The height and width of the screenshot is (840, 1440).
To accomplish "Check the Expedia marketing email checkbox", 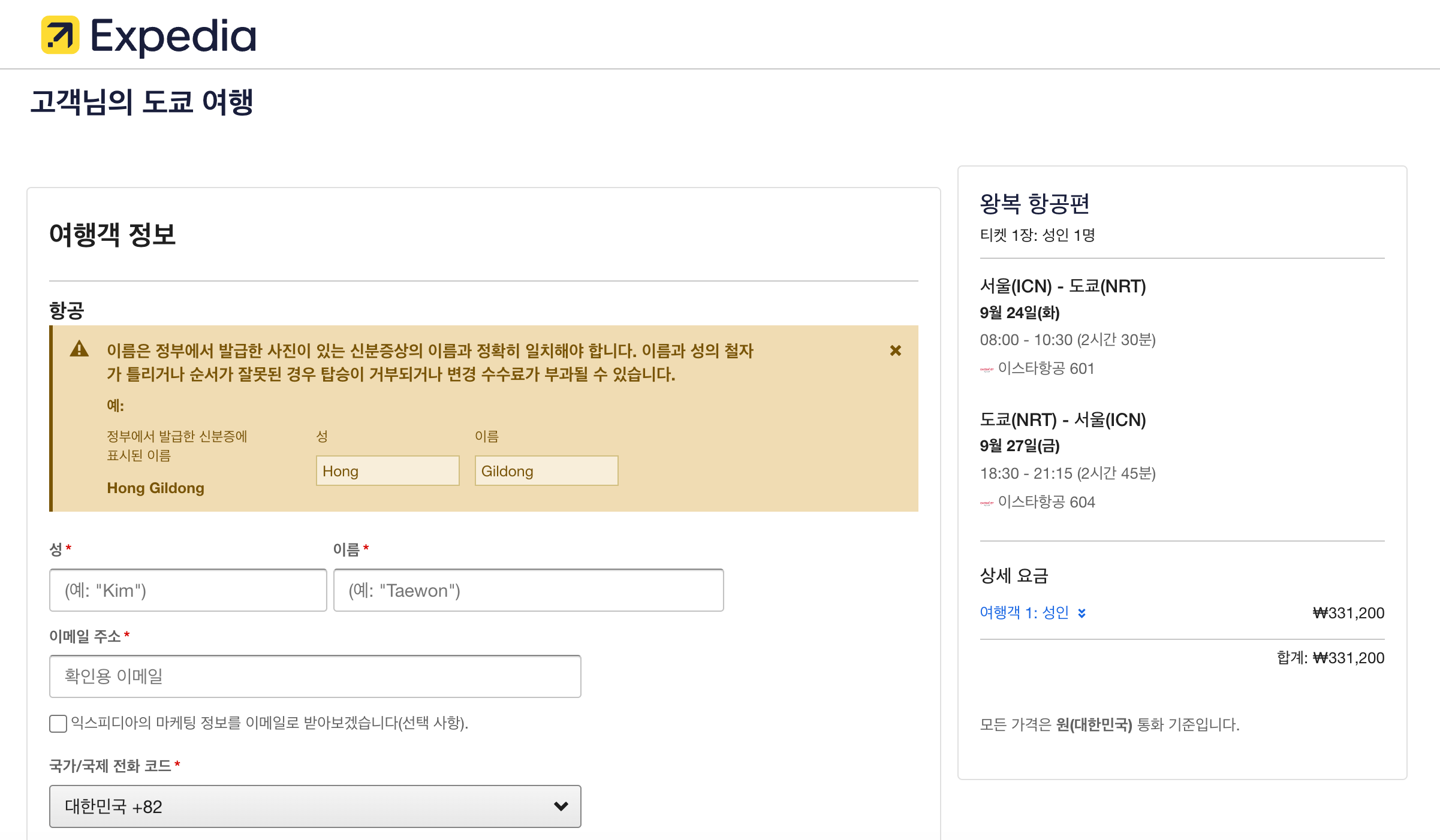I will [x=58, y=723].
